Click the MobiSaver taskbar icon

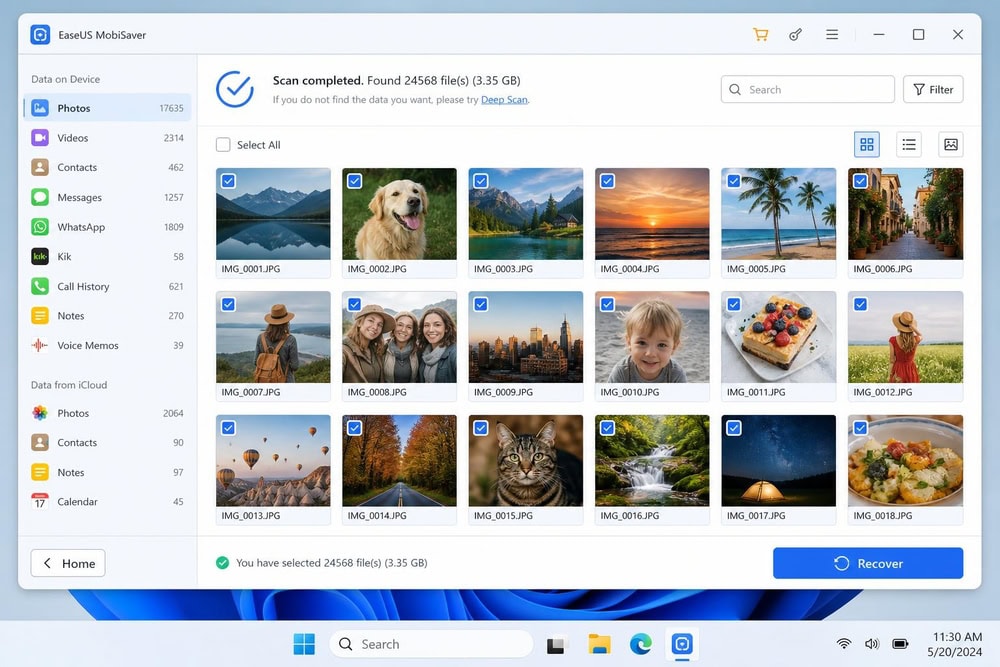(x=682, y=644)
